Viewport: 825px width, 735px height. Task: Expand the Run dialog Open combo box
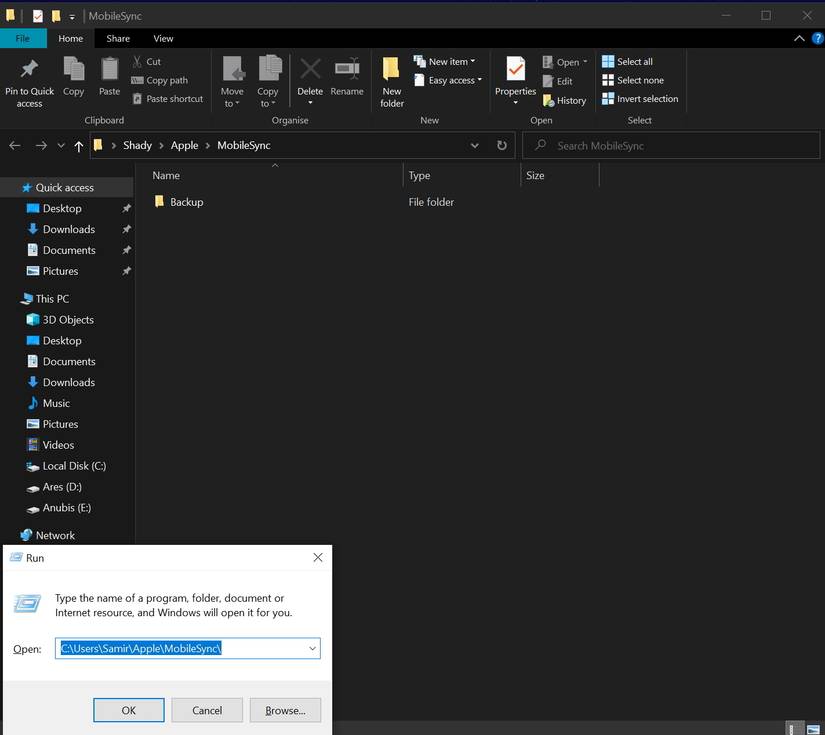point(312,649)
